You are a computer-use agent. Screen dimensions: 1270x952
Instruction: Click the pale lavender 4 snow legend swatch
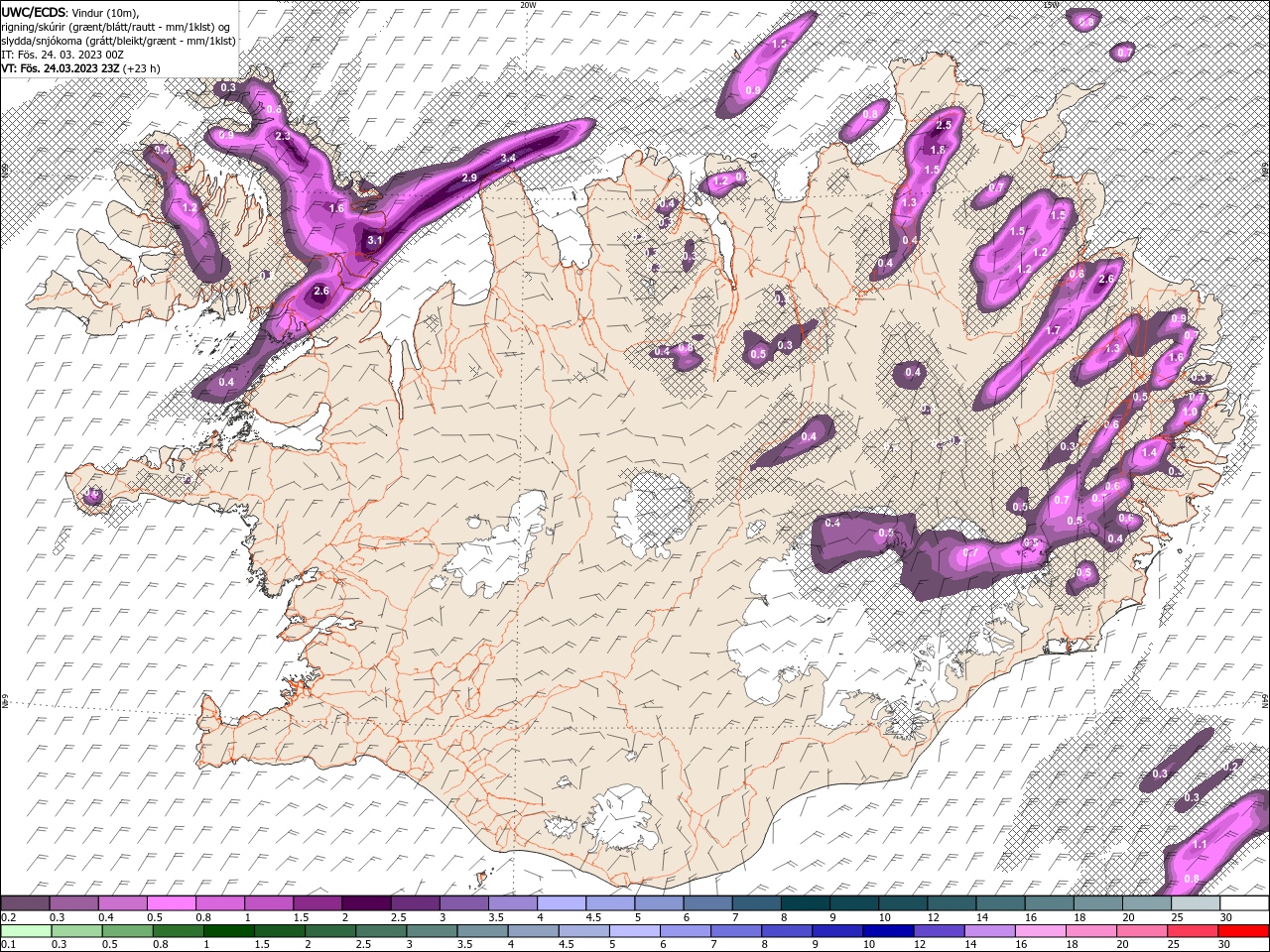[x=561, y=903]
